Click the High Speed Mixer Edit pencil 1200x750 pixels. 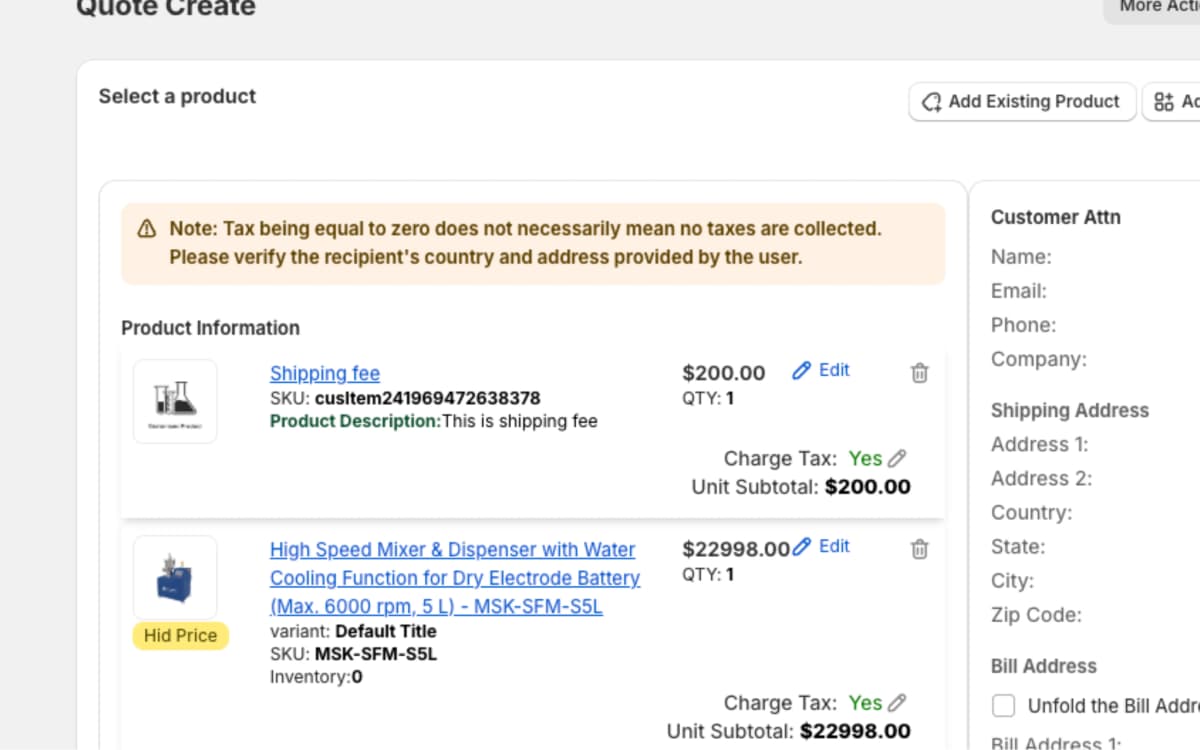pos(801,547)
